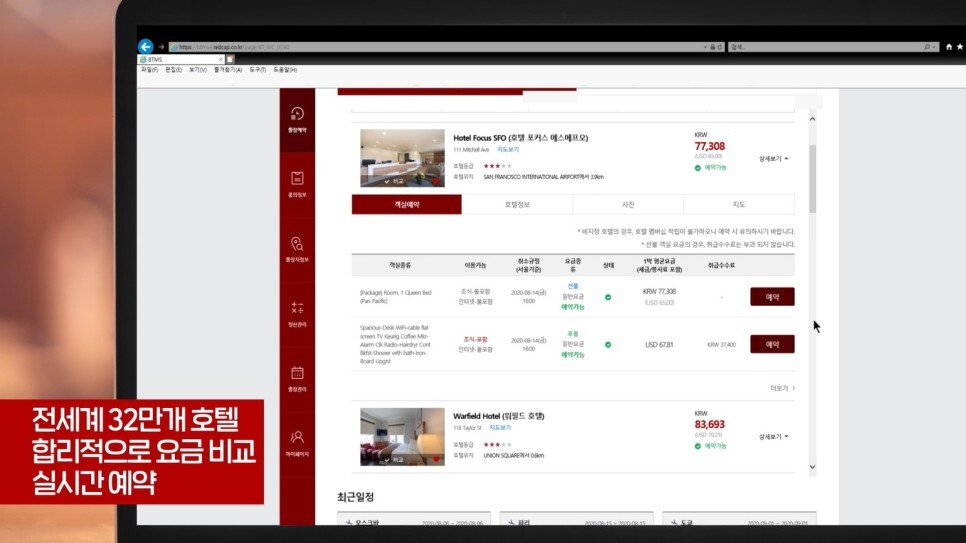Select the 객실예약 tab
Image resolution: width=966 pixels, height=543 pixels.
click(407, 205)
